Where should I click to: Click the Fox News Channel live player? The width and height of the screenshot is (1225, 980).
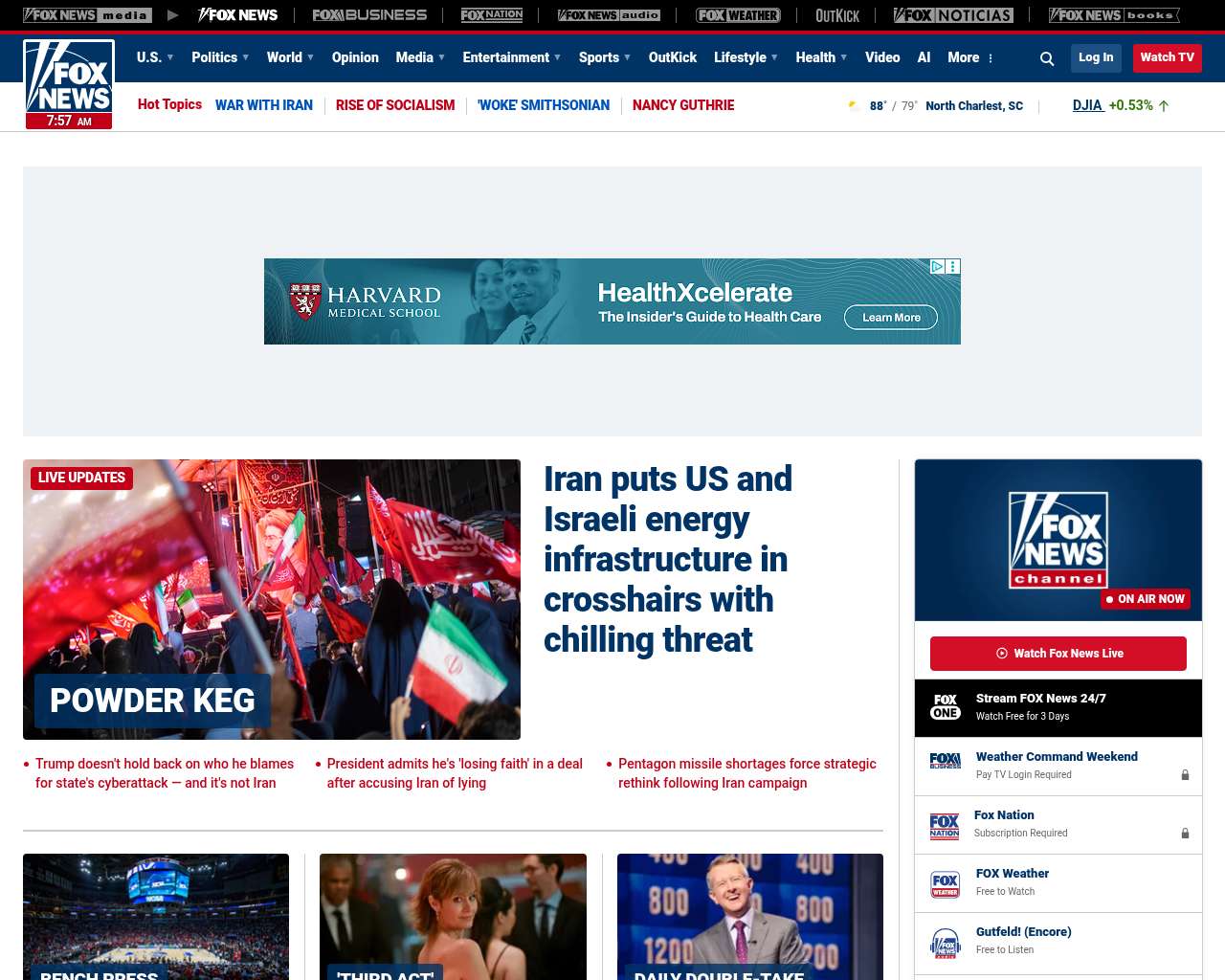point(1058,540)
